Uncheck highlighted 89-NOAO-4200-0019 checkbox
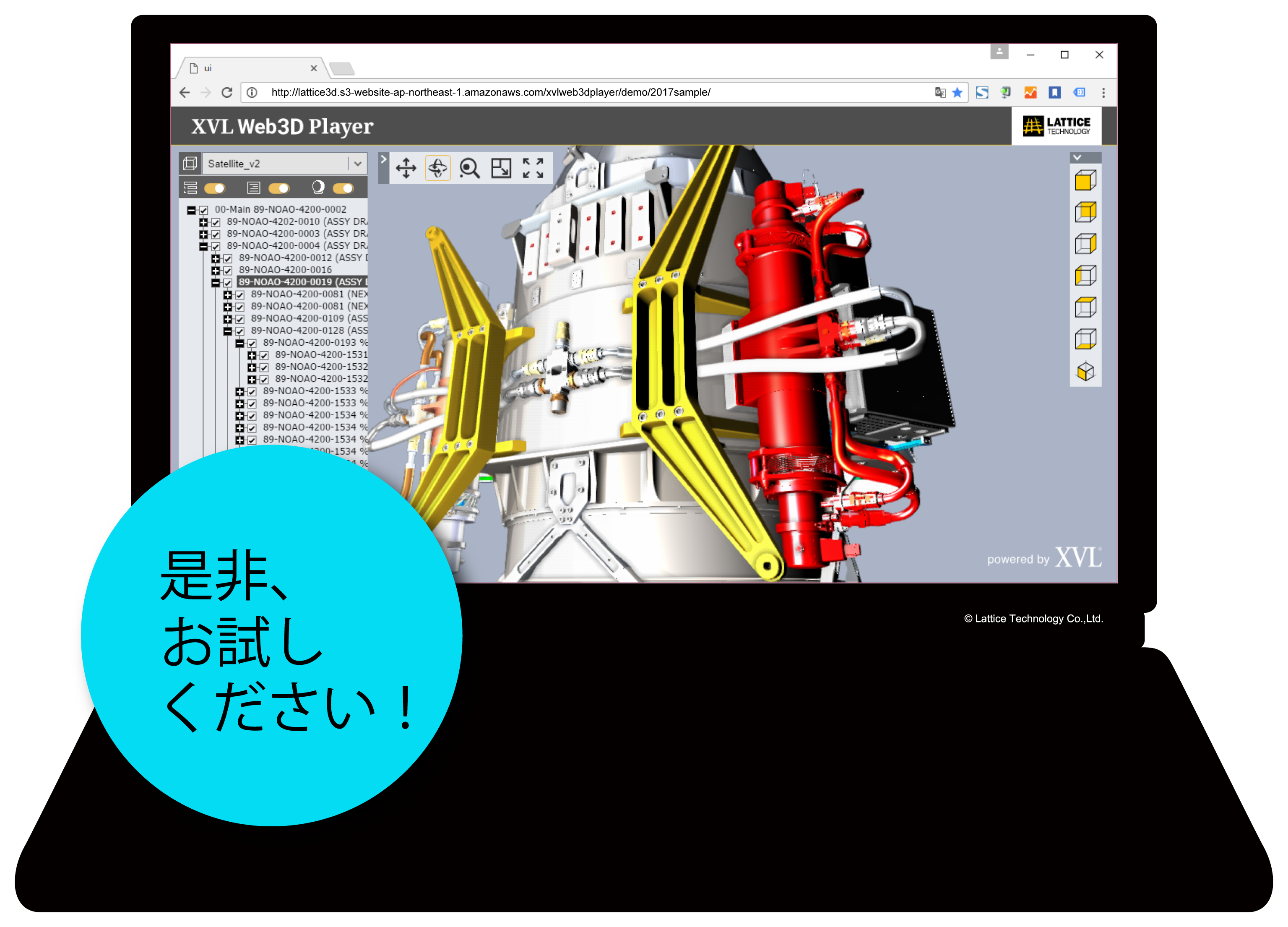The width and height of the screenshot is (1288, 927). (228, 283)
